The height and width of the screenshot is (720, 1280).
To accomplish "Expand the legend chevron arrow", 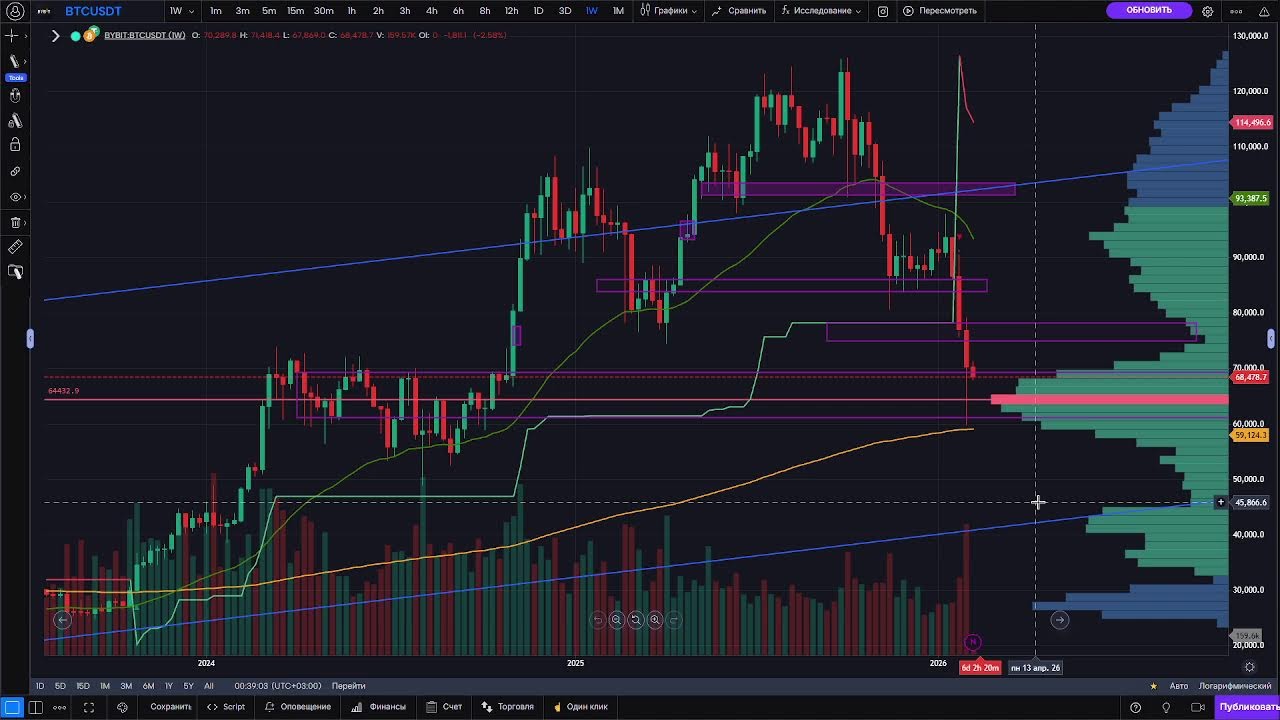I will click(55, 35).
